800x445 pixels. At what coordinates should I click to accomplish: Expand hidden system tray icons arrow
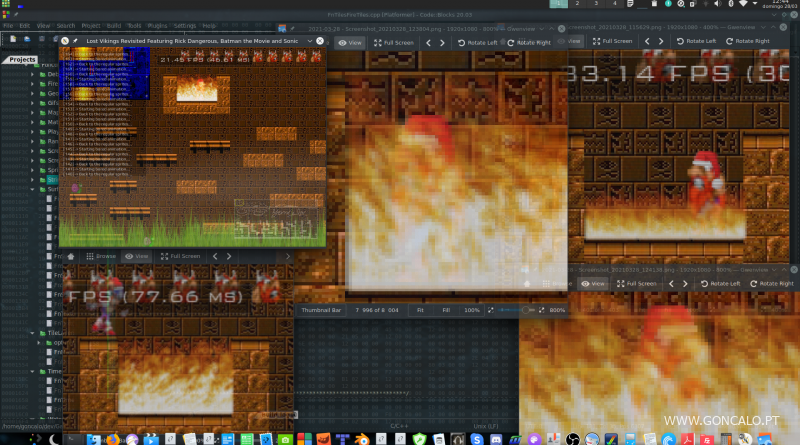coord(755,4)
